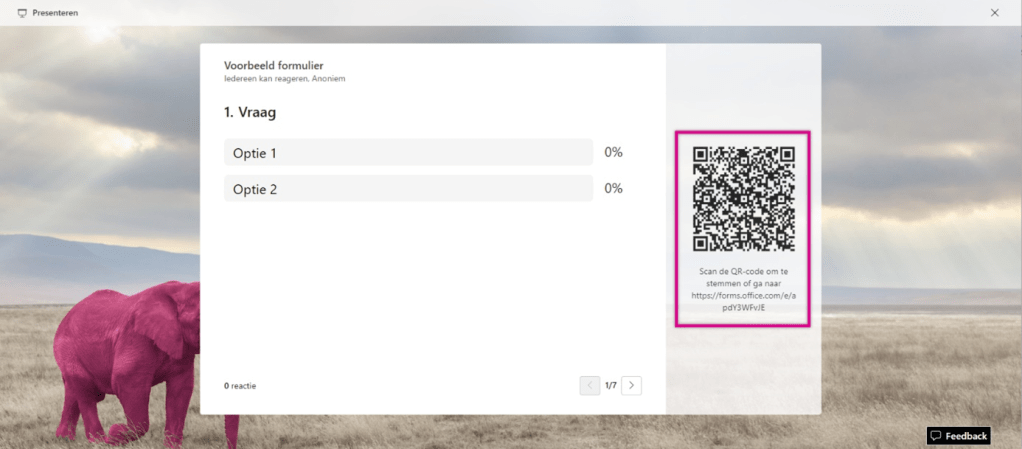Click the 0% value next to Optie 2

click(x=613, y=188)
